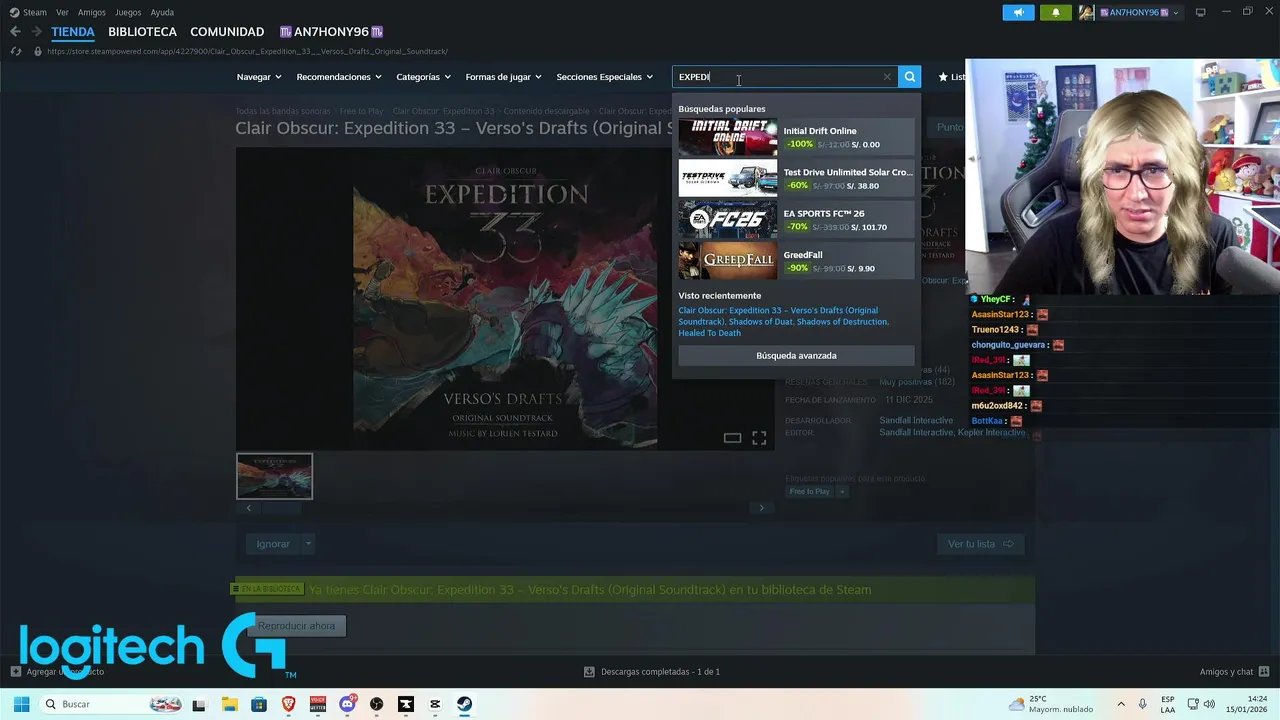
Task: Expand the Secciones Especiales dropdown
Action: (604, 77)
